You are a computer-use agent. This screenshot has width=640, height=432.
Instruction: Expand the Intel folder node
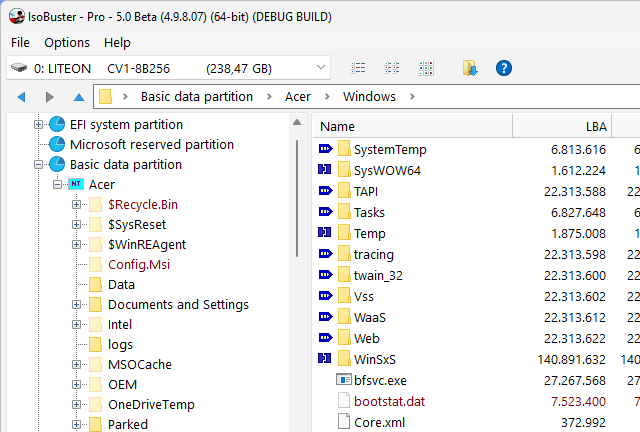pos(76,325)
